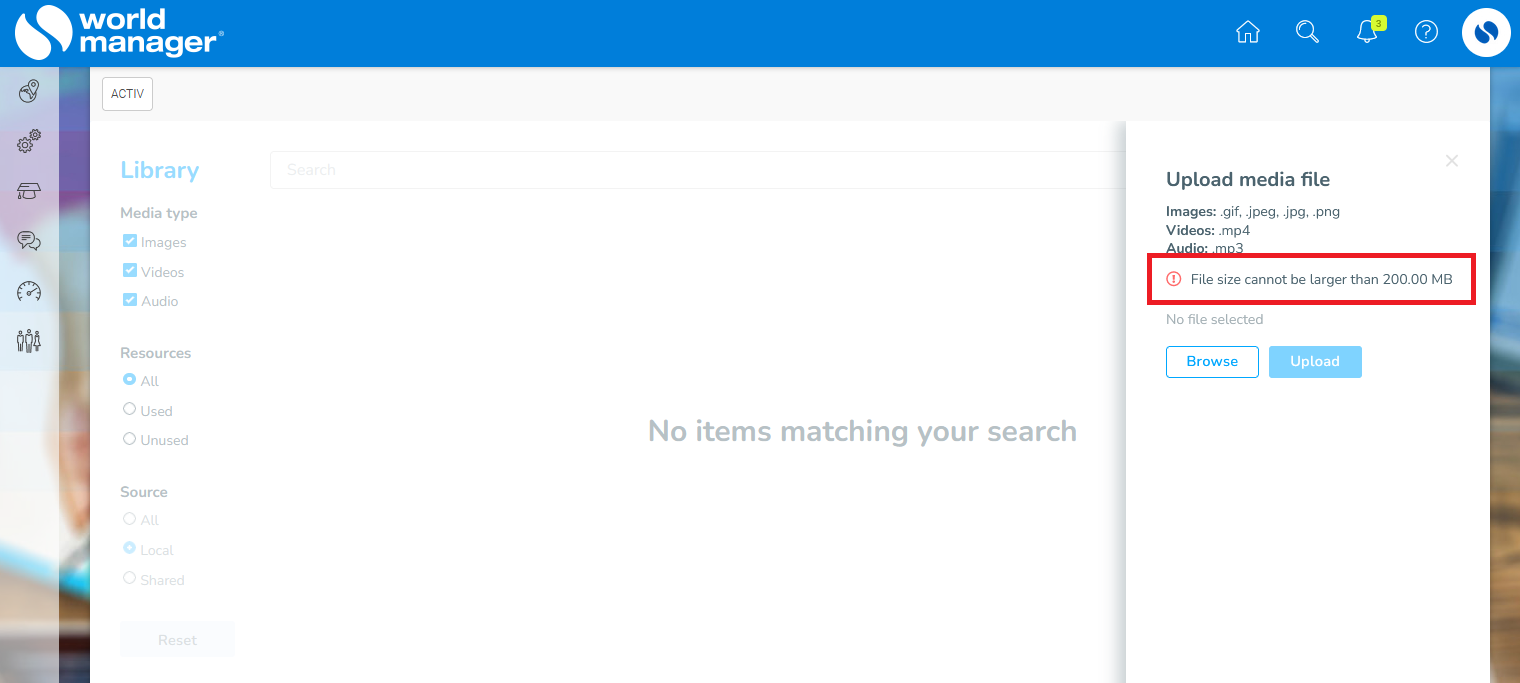Click the search magnifier icon
1520x683 pixels.
click(1307, 32)
